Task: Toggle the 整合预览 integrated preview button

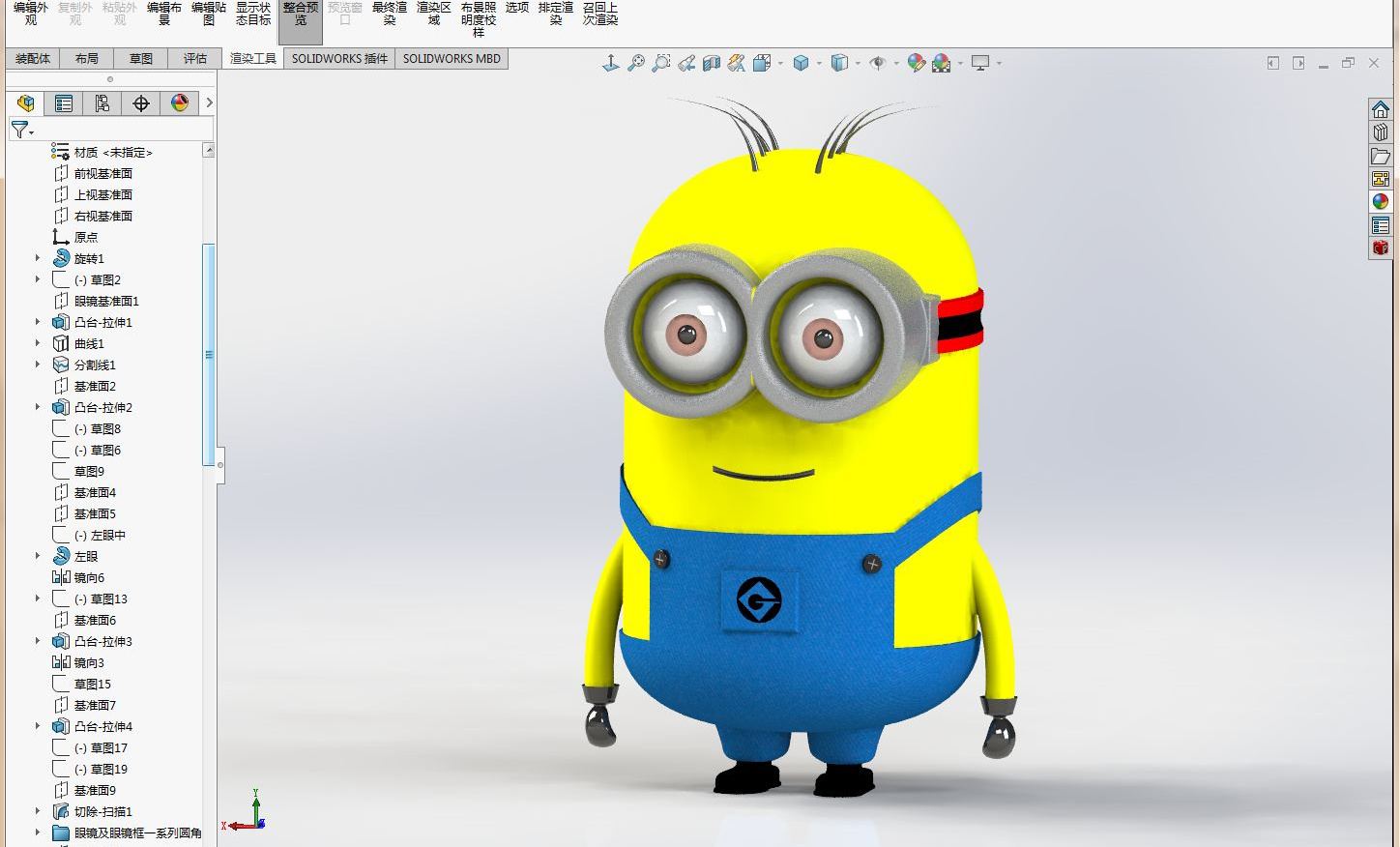Action: coord(301,19)
